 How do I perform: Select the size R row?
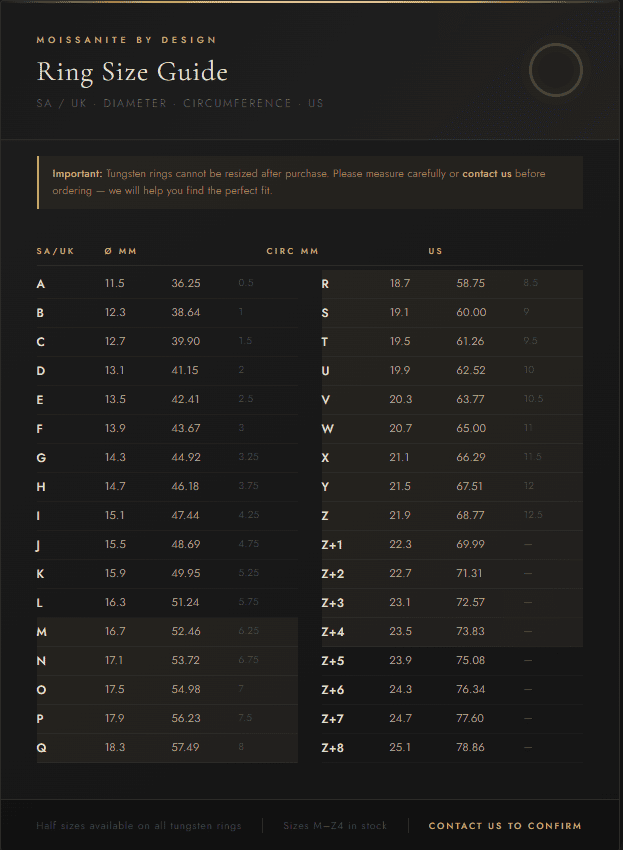[452, 284]
